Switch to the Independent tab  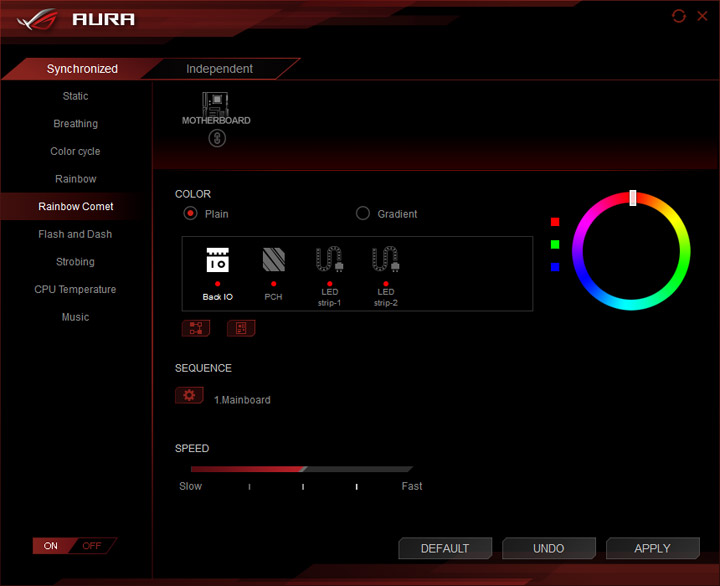pyautogui.click(x=219, y=69)
